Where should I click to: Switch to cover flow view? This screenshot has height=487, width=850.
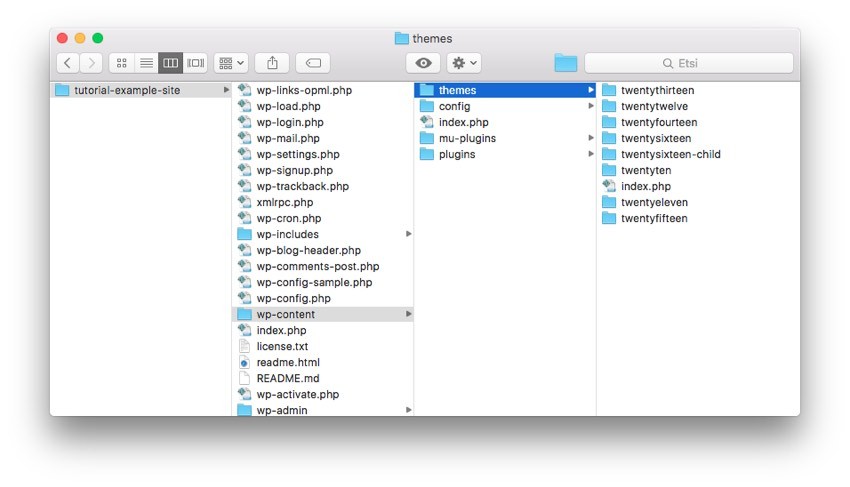tap(195, 63)
